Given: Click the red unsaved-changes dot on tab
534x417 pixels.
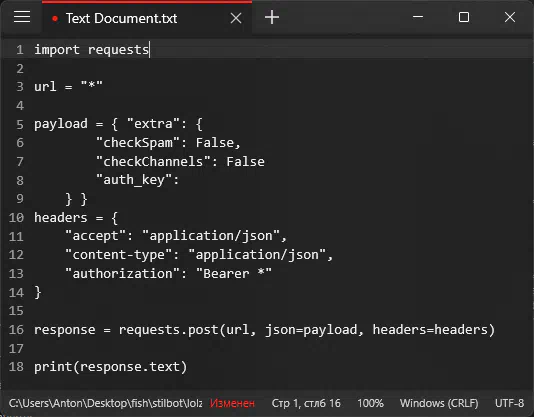Looking at the screenshot, I should [55, 19].
